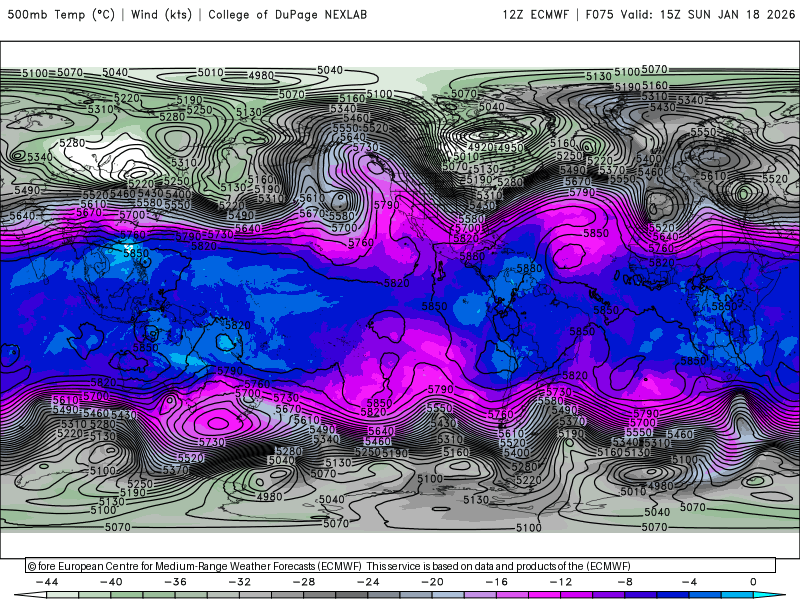Click the "12Z ECMWF" model run label
Screen dimensions: 800x600
pyautogui.click(x=535, y=15)
